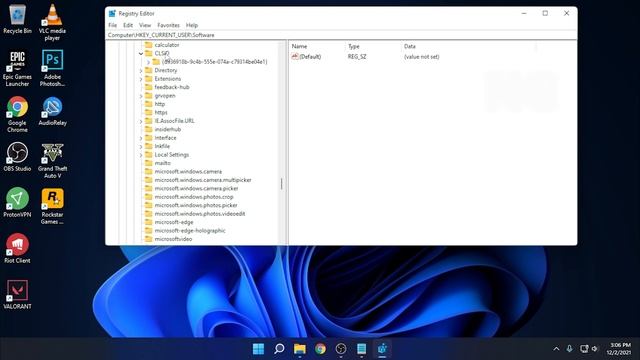Click Registry Editor taskbar icon

(382, 349)
